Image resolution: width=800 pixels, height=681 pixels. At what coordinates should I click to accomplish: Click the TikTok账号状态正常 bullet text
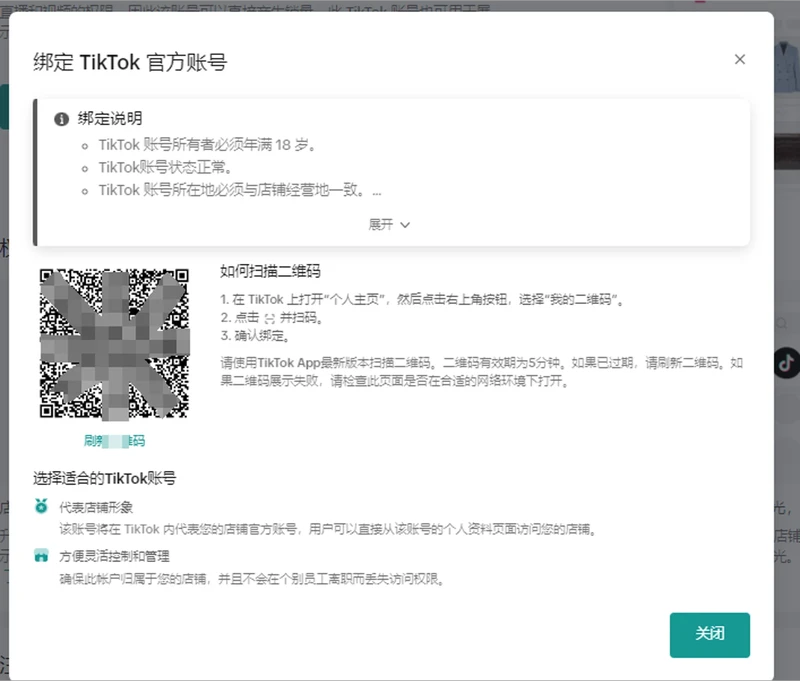click(x=165, y=167)
